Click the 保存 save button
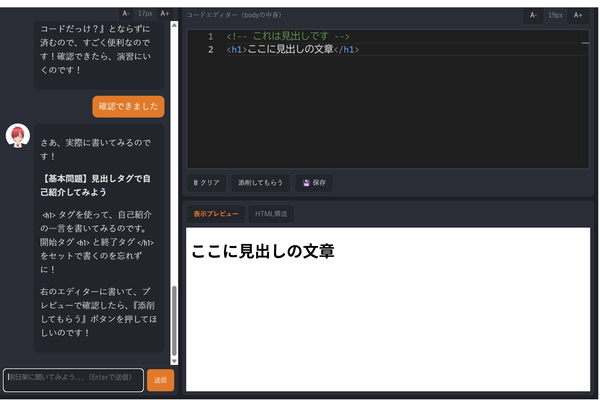Viewport: 600px width, 400px height. pos(314,183)
